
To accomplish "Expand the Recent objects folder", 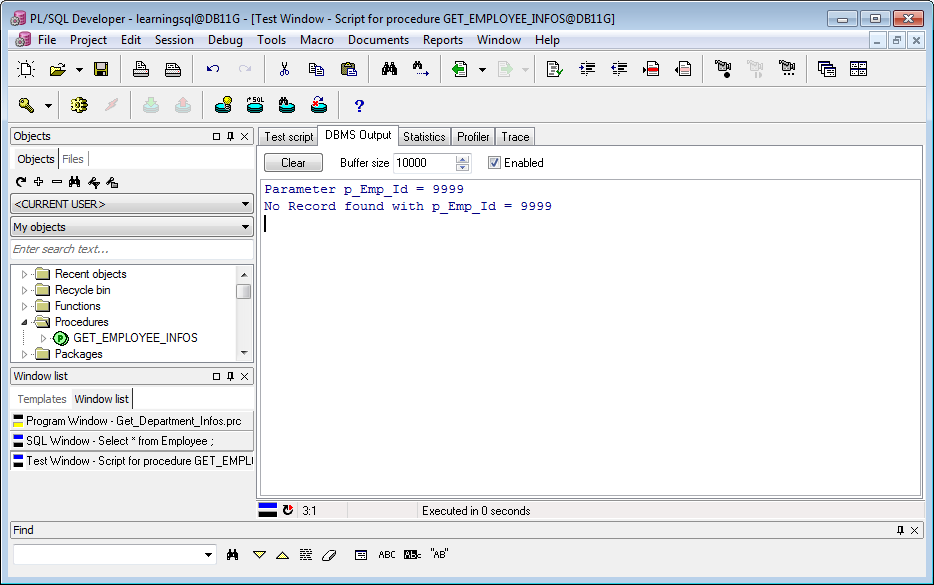I will click(24, 275).
